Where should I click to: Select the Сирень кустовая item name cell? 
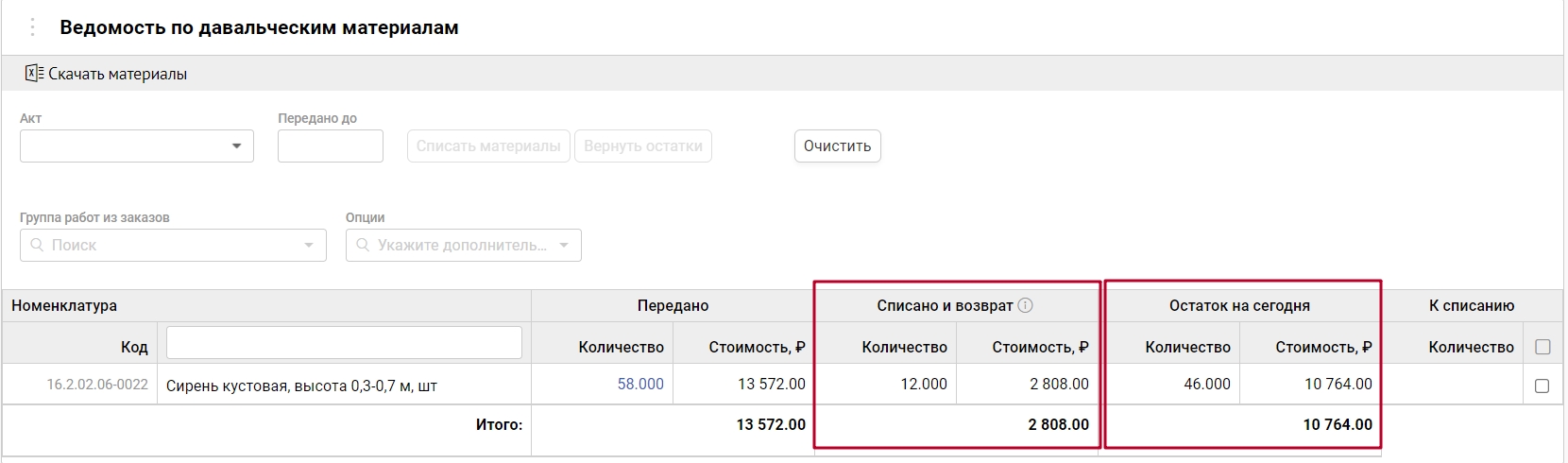[x=301, y=386]
